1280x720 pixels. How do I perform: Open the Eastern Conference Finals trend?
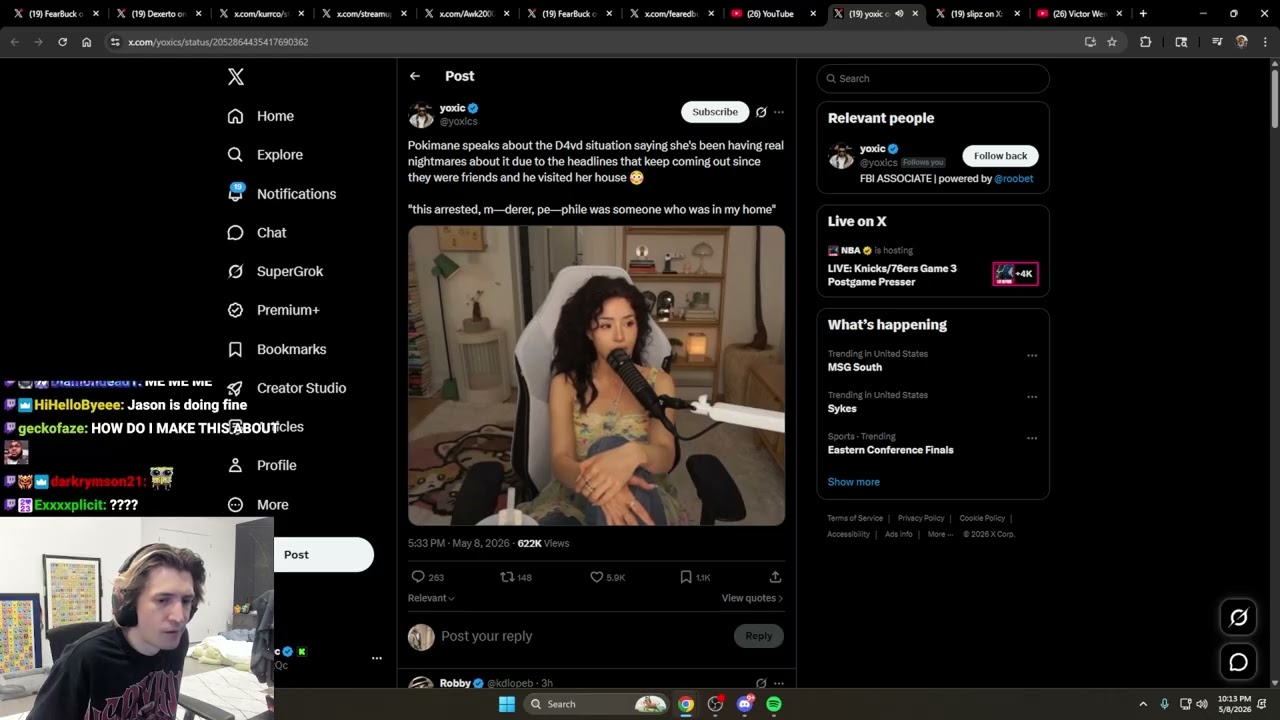coord(890,450)
